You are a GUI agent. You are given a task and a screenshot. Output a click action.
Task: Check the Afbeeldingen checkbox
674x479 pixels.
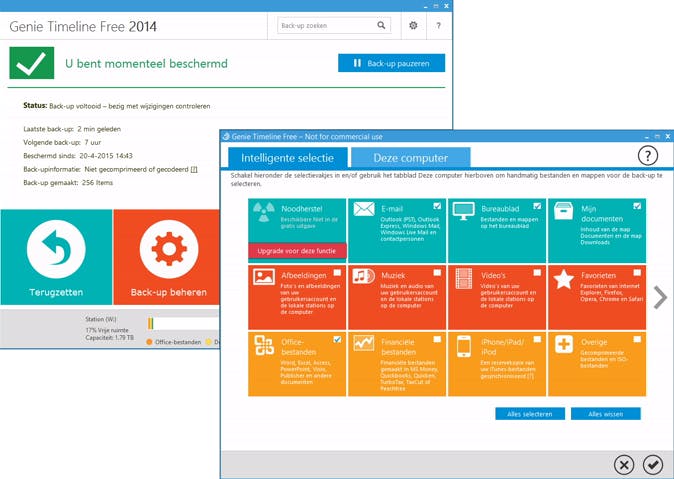click(x=337, y=273)
